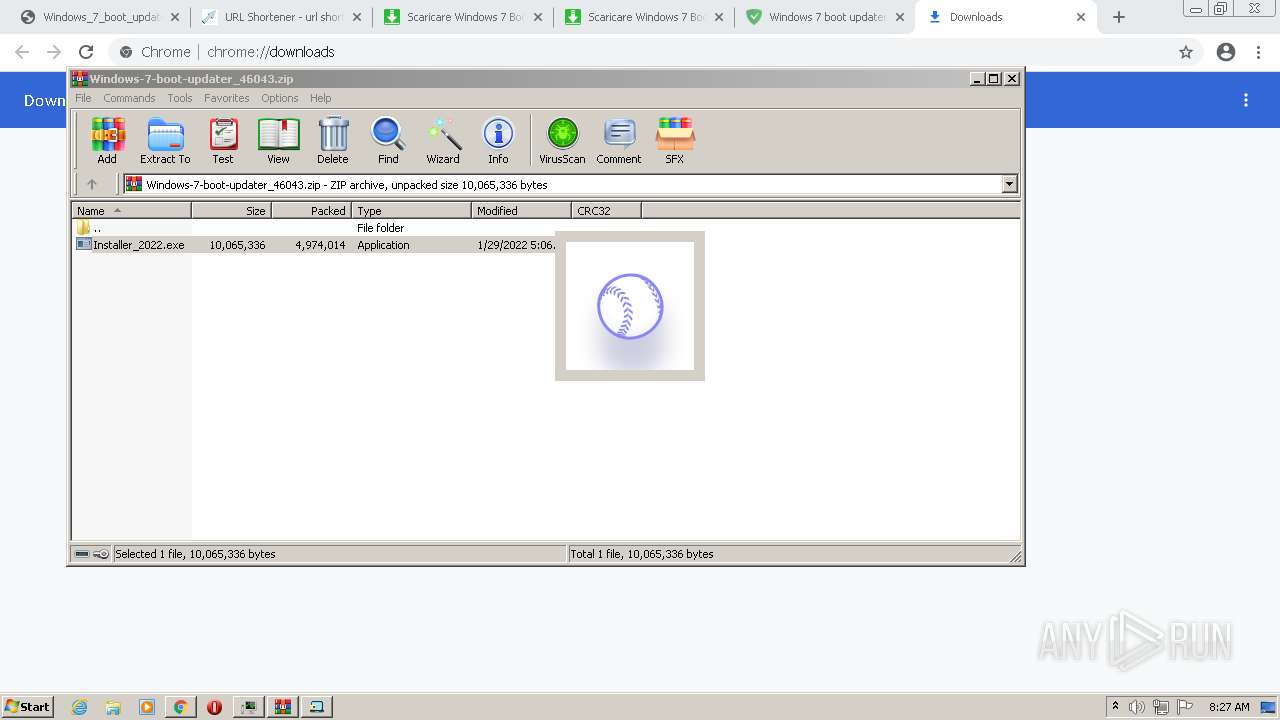1280x720 pixels.
Task: Click the WinRAR taskbar button
Action: 282,707
